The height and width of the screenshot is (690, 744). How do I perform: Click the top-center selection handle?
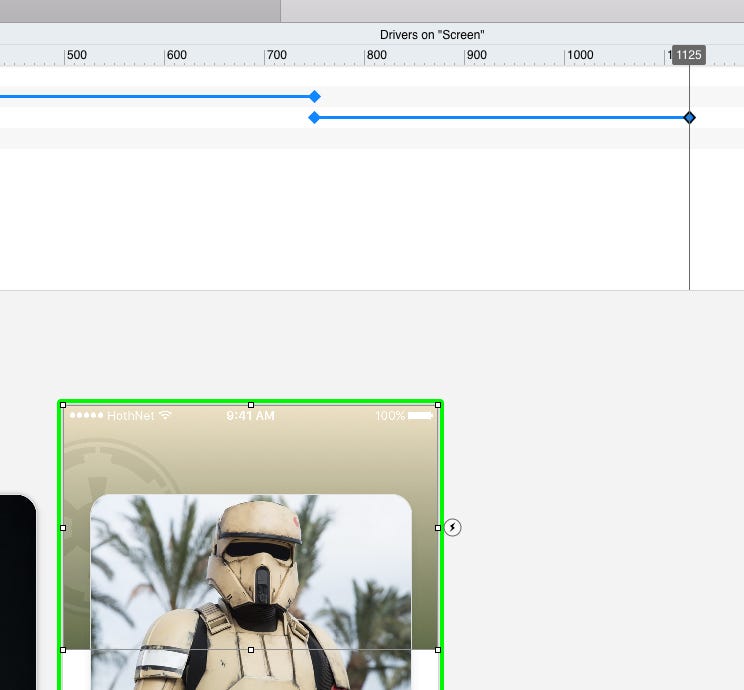click(251, 405)
